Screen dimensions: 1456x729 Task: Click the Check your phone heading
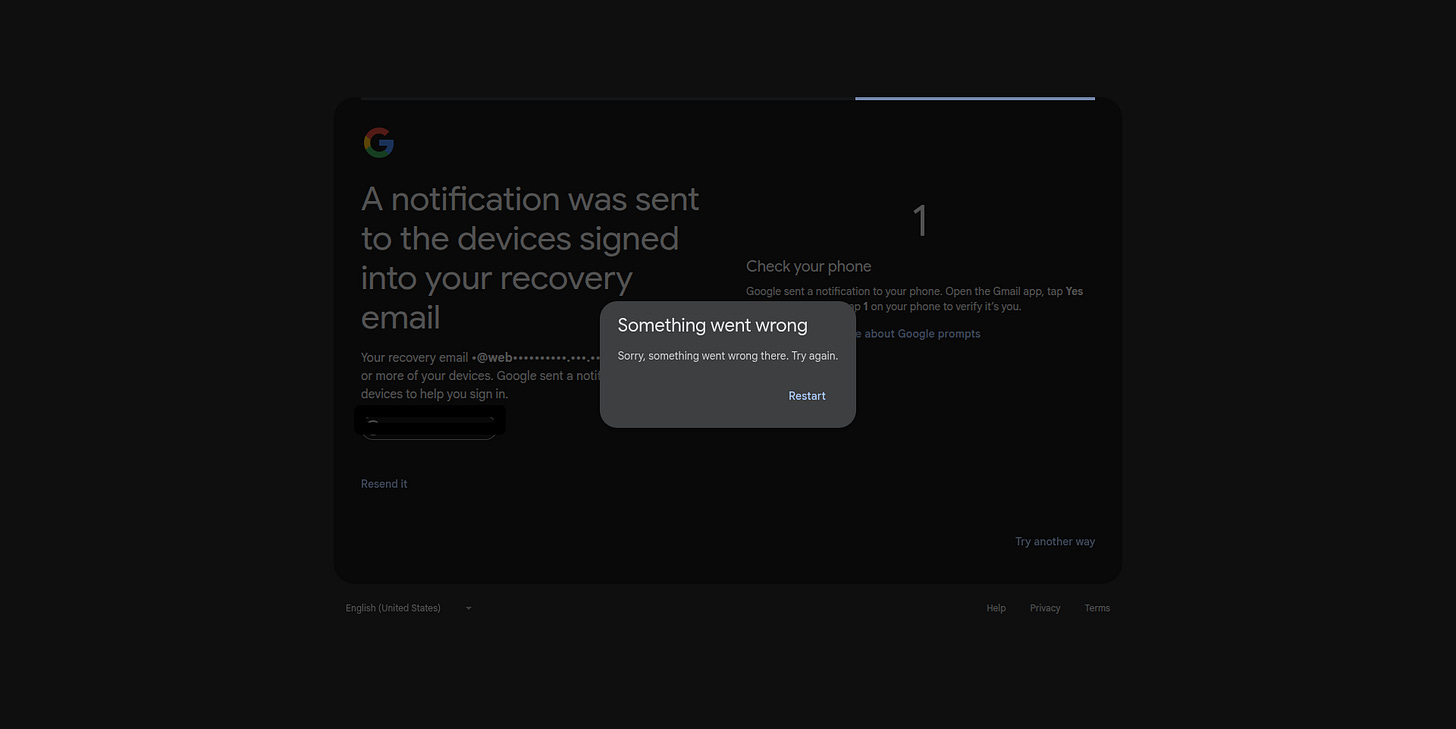tap(808, 266)
